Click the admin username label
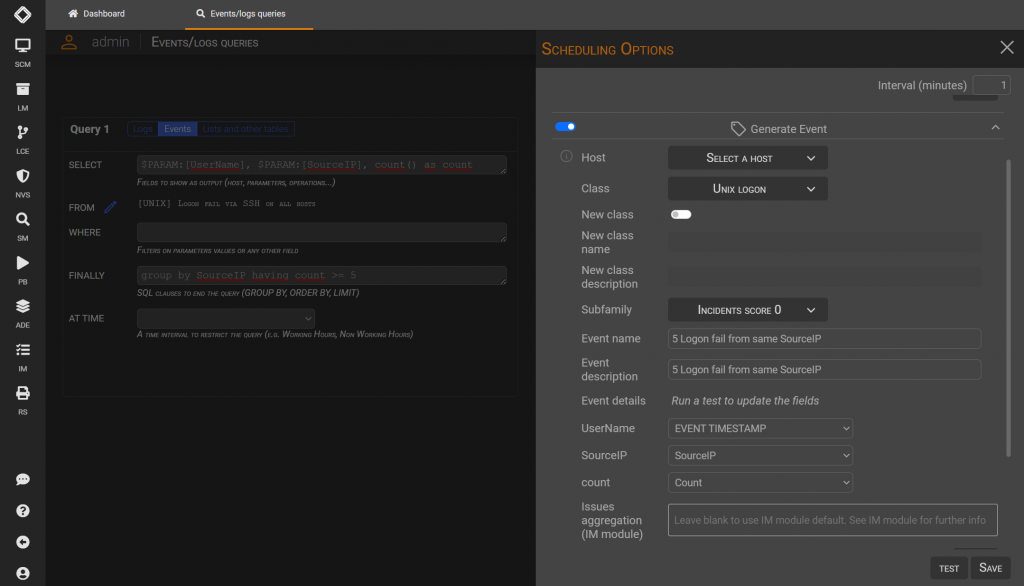The width and height of the screenshot is (1024, 586). (110, 42)
